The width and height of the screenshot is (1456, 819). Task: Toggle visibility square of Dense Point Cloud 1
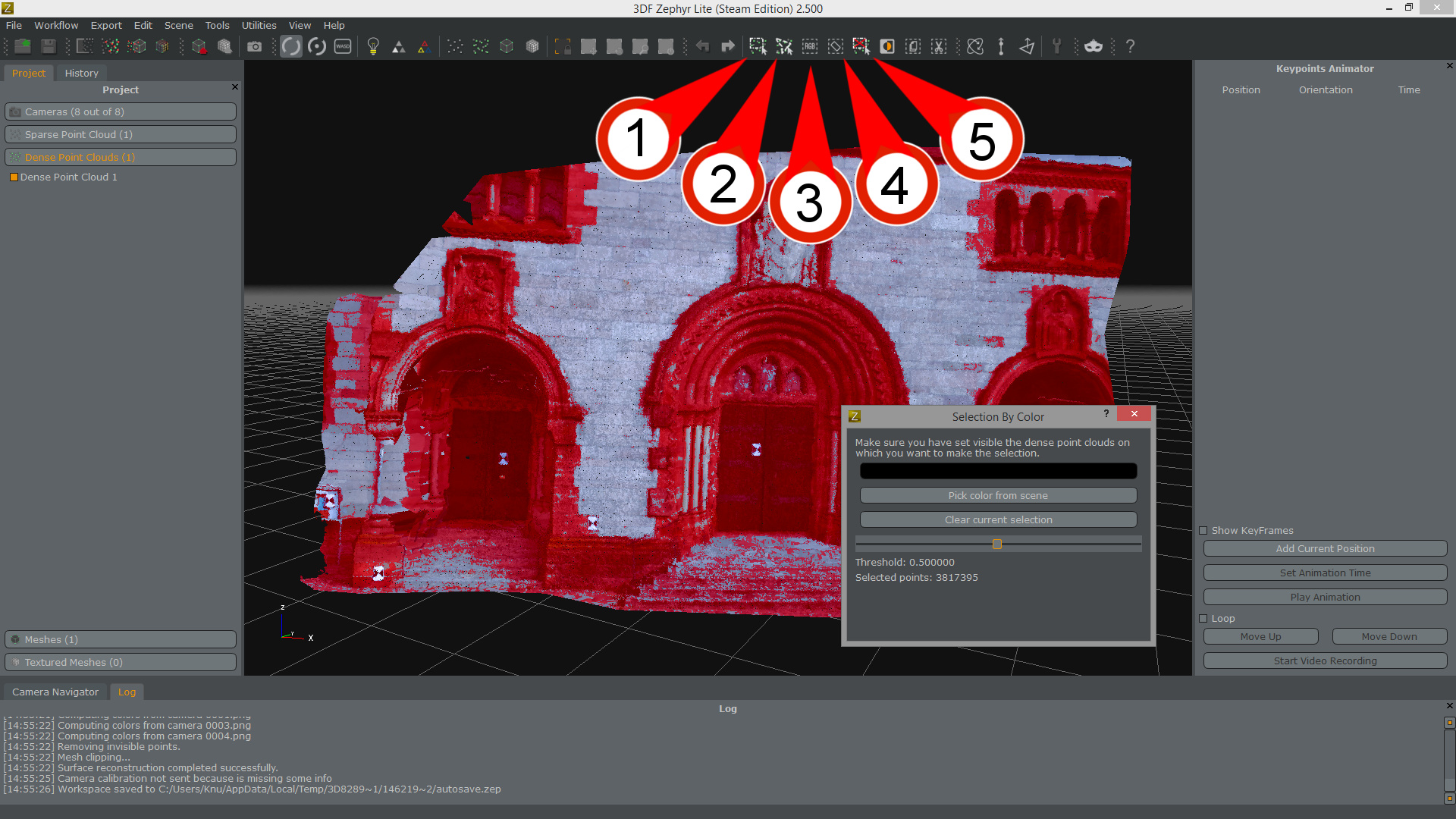14,177
